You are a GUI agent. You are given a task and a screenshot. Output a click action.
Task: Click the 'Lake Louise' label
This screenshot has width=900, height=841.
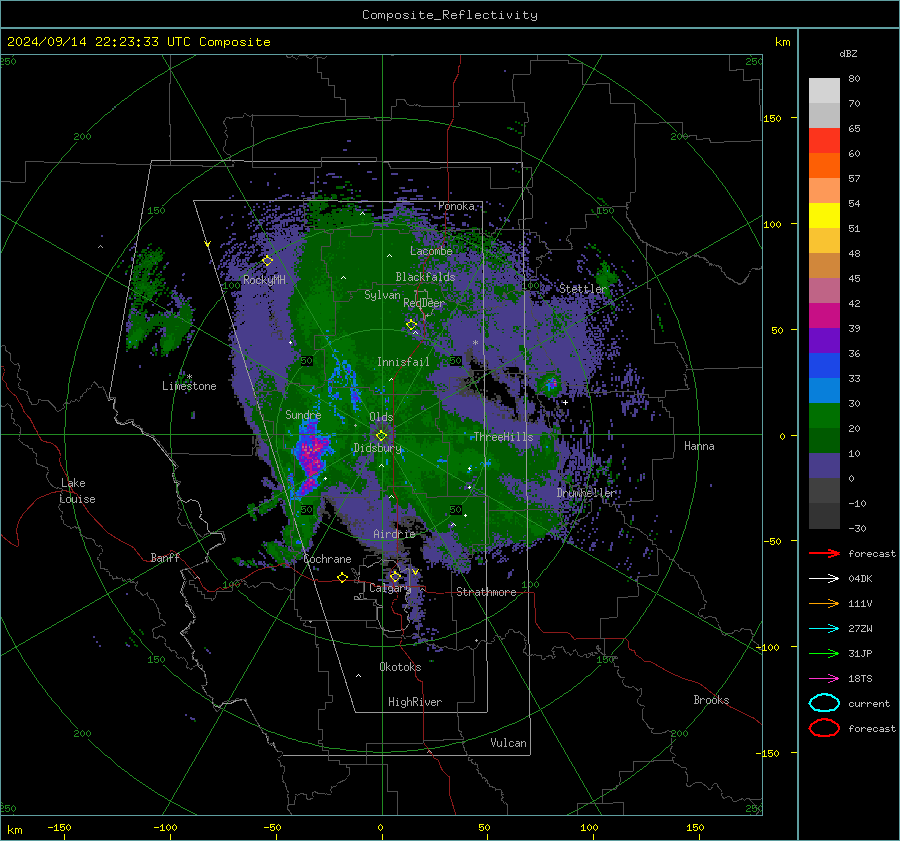pyautogui.click(x=77, y=491)
